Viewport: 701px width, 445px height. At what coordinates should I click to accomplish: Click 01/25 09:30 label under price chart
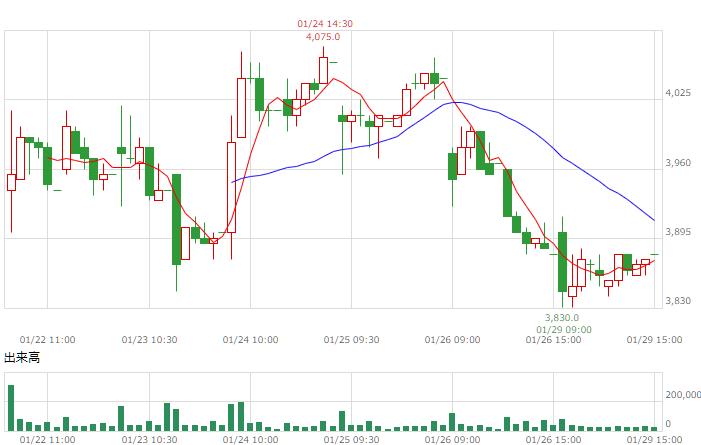click(x=351, y=340)
